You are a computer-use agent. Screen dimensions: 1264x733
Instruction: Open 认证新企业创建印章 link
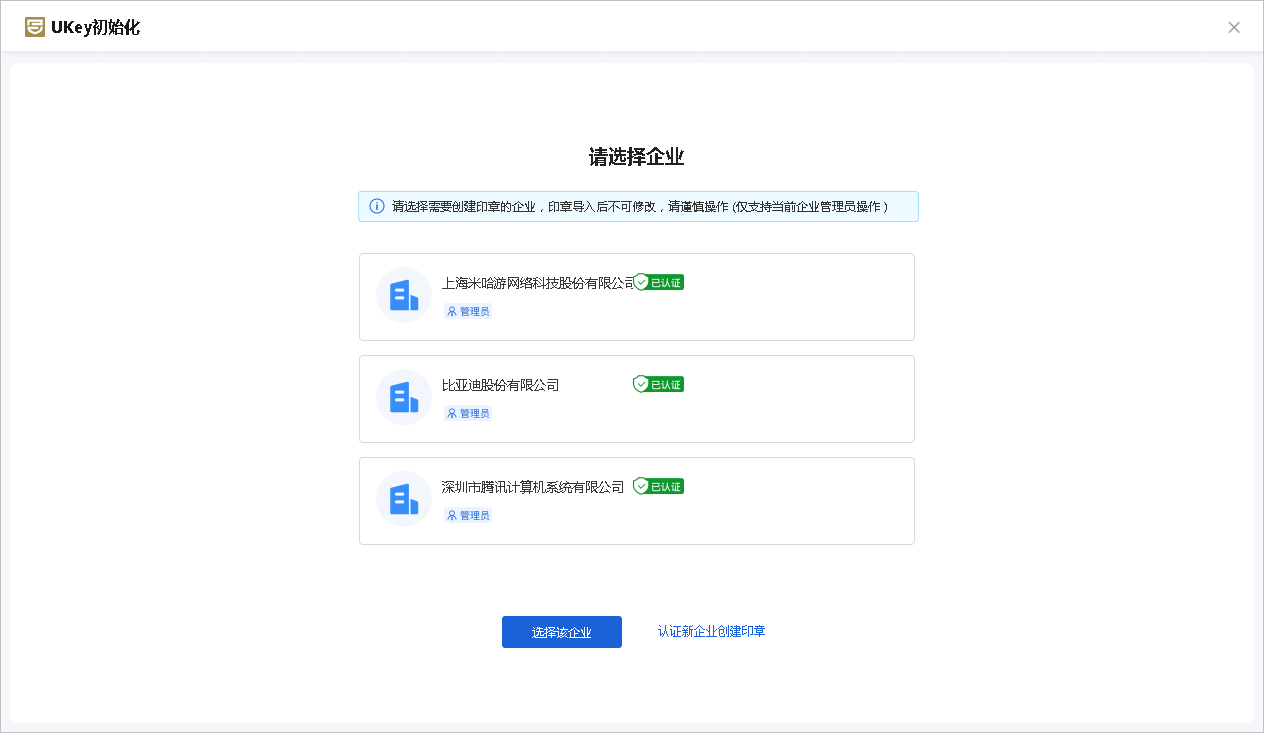[710, 631]
